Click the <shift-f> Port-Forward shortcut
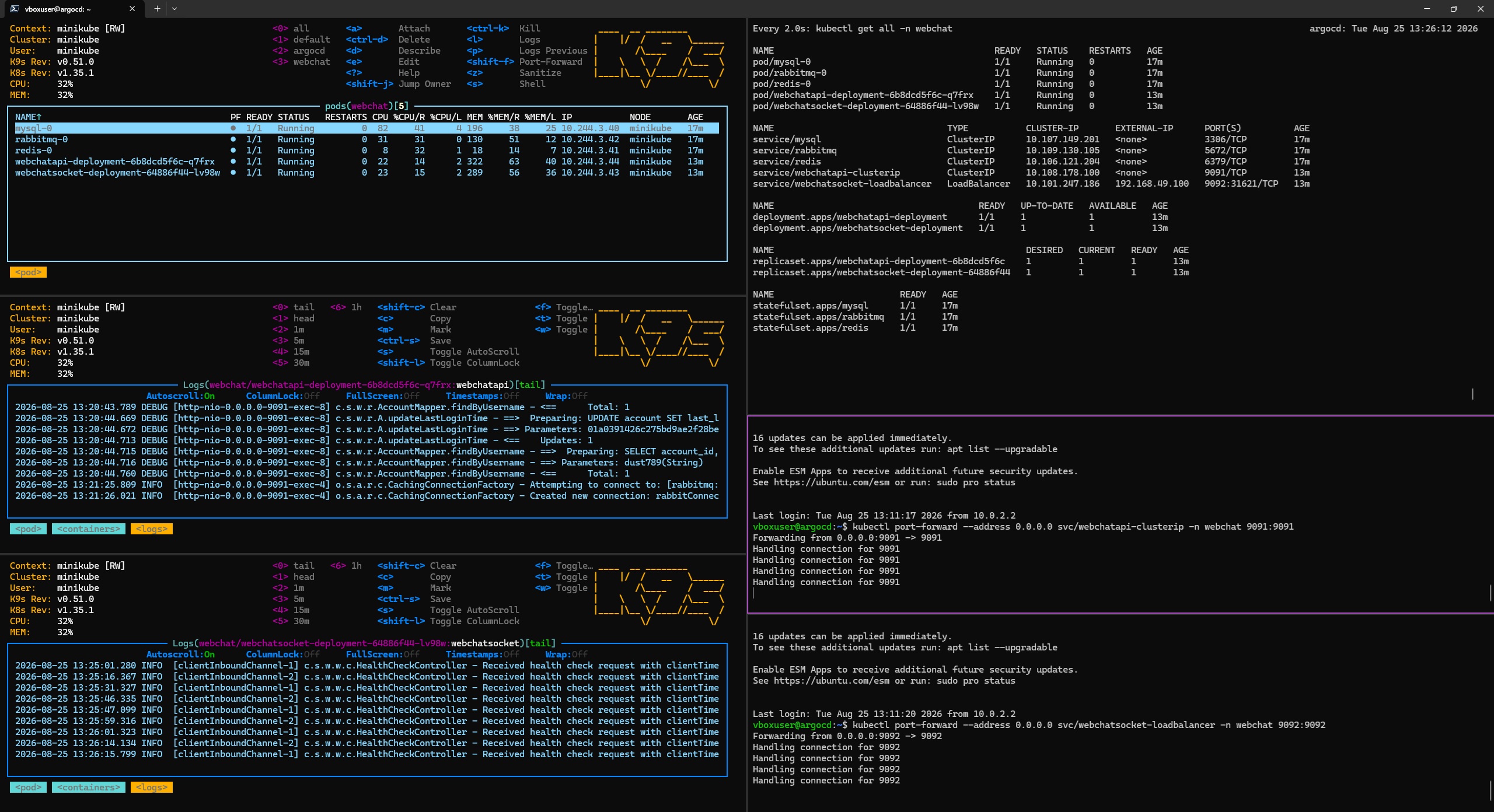This screenshot has height=812, width=1494. [524, 62]
